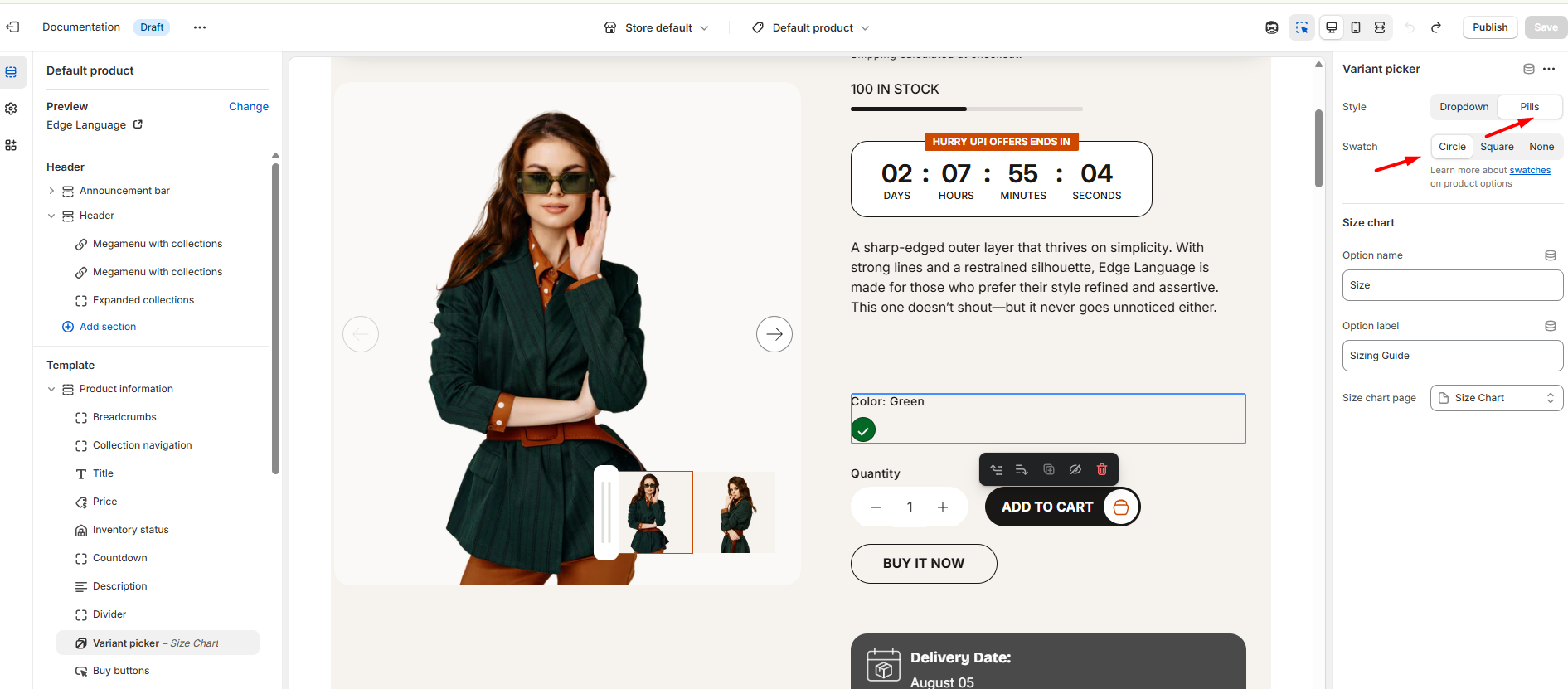Decrease quantity with minus button
This screenshot has height=689, width=1568.
876,507
